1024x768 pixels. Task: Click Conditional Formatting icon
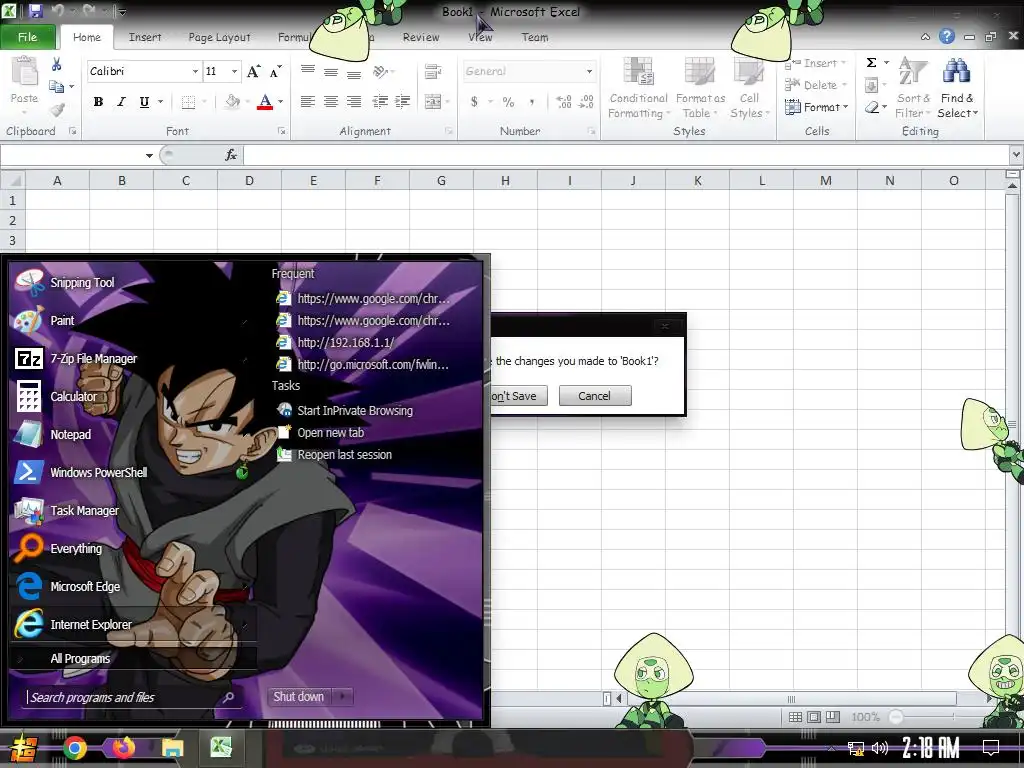[638, 88]
